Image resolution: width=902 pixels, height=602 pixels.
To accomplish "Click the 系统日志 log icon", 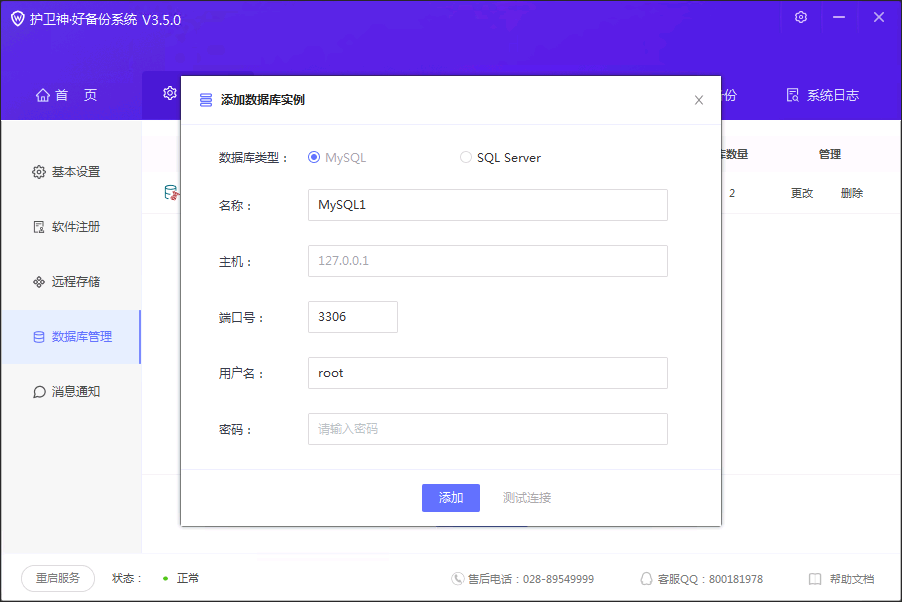I will pos(793,95).
